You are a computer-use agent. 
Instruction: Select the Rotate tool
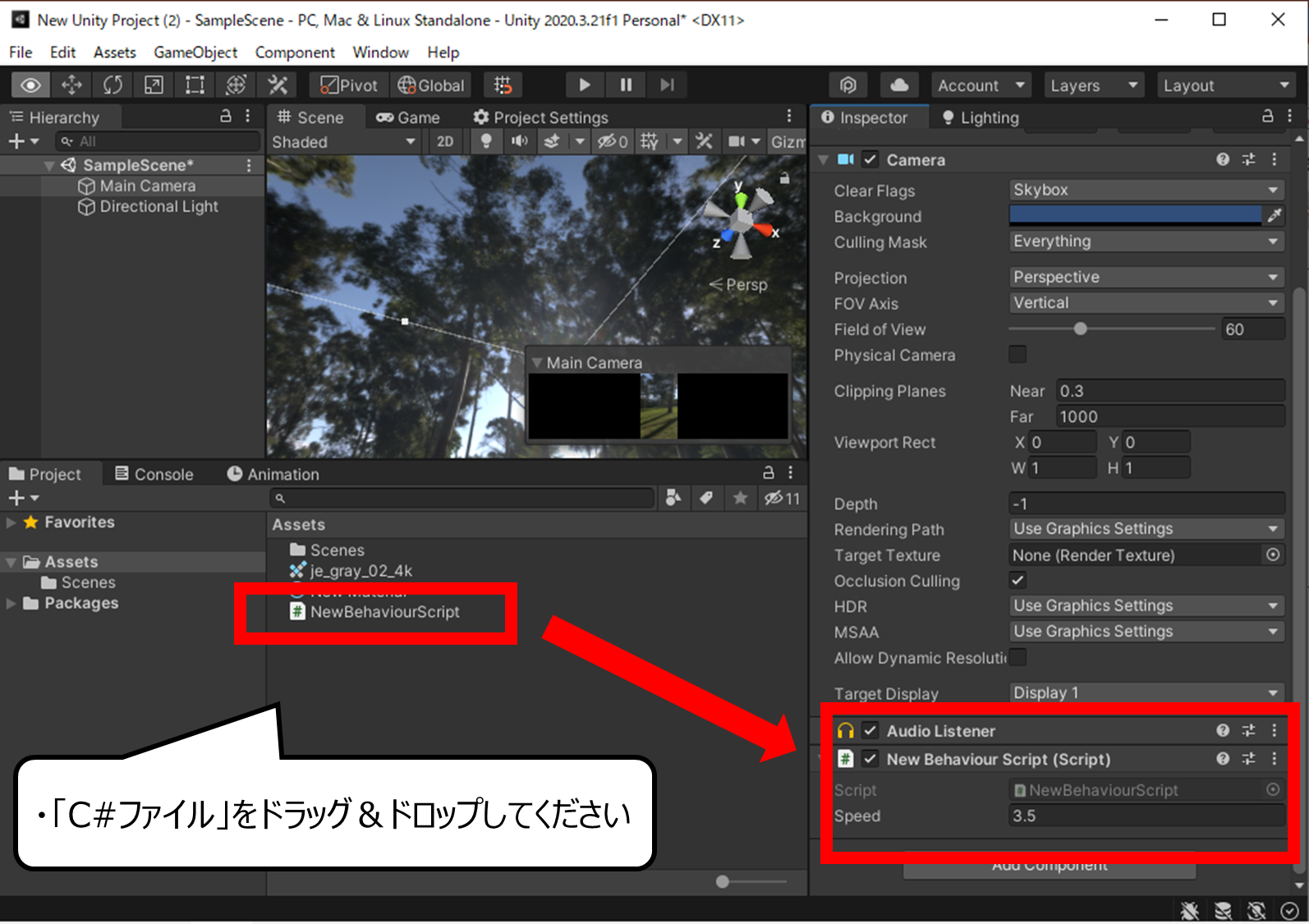(x=113, y=85)
